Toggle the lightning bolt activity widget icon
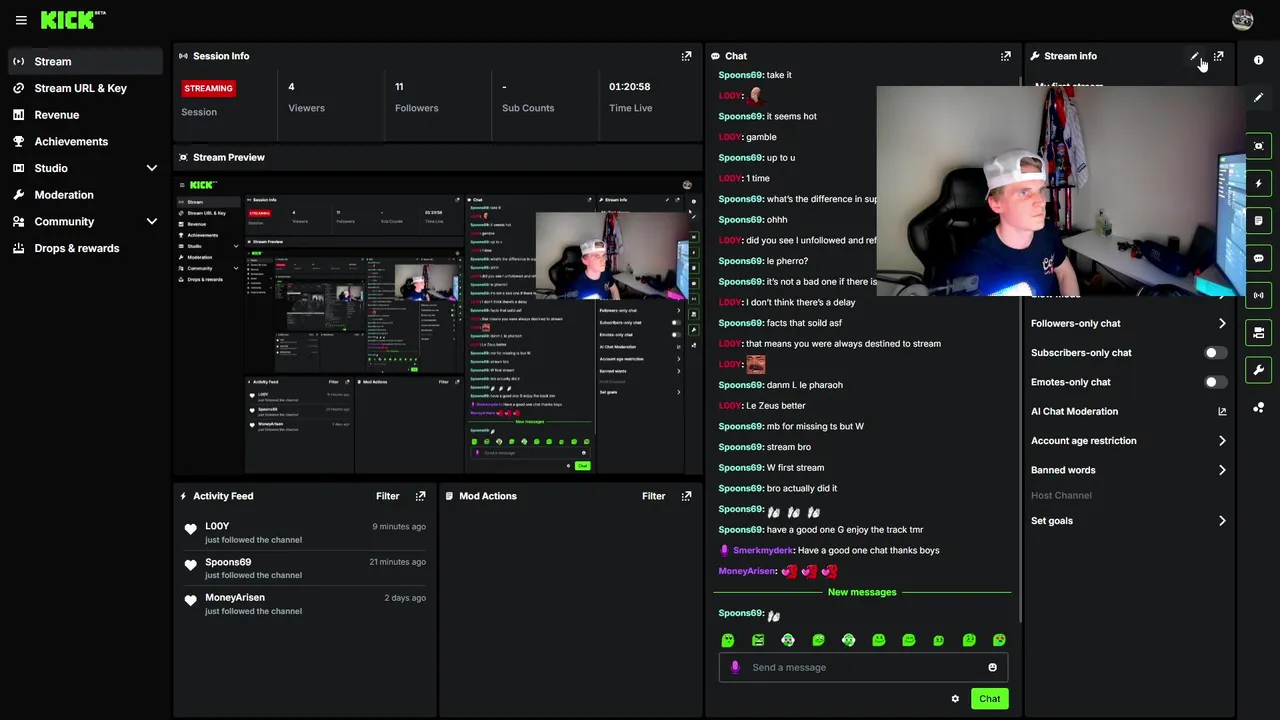The image size is (1280, 720). pyautogui.click(x=1259, y=183)
